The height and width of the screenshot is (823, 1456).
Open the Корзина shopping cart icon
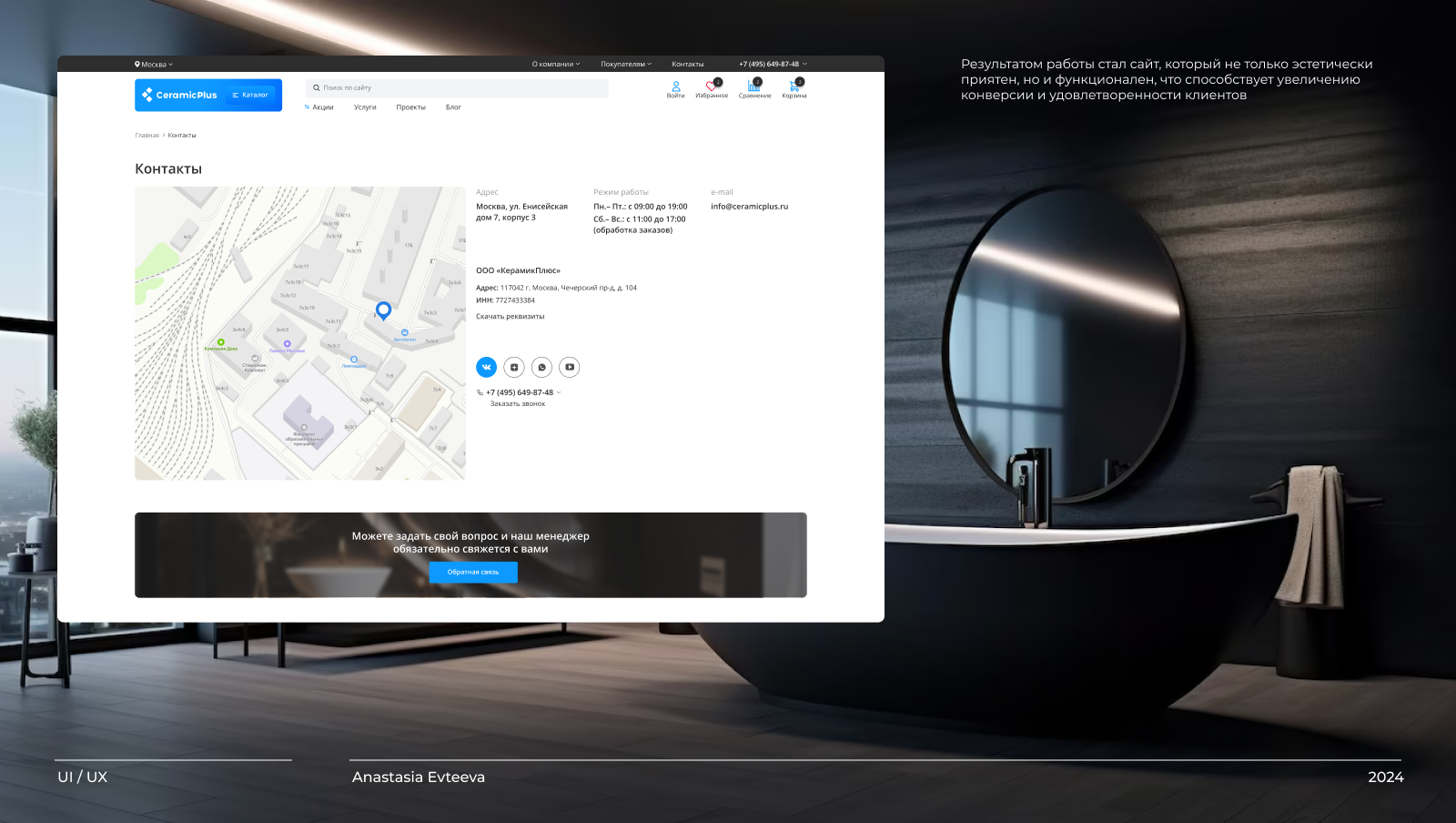click(x=794, y=87)
